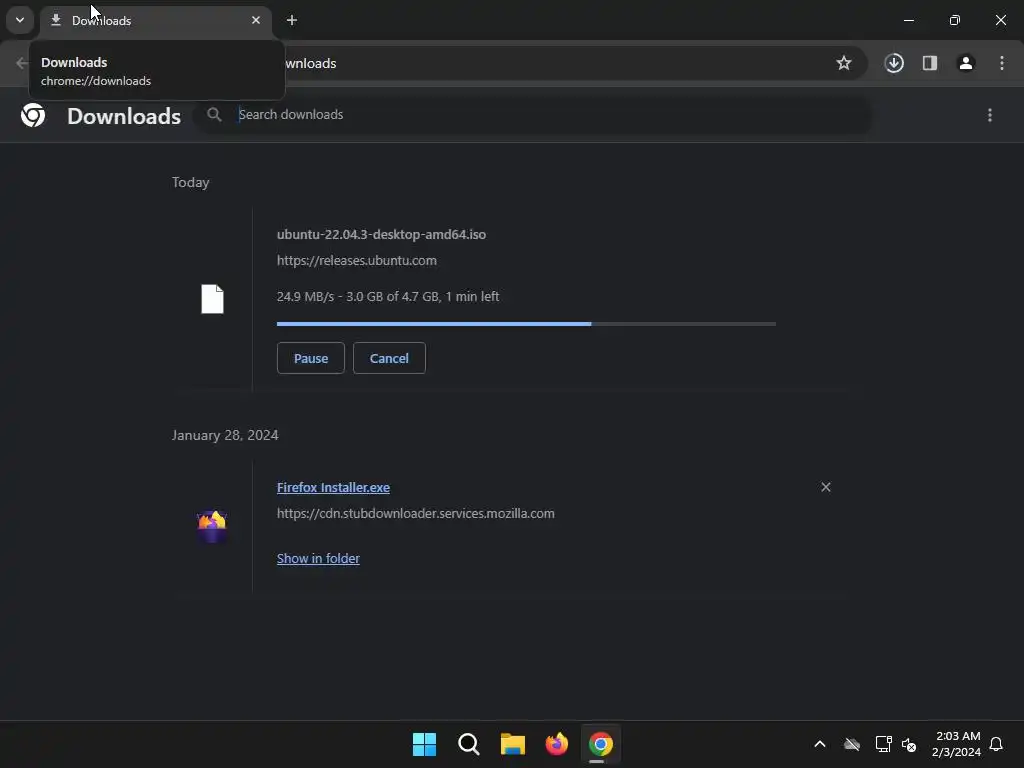This screenshot has width=1024, height=768.
Task: Open the network tray icon
Action: (x=884, y=744)
